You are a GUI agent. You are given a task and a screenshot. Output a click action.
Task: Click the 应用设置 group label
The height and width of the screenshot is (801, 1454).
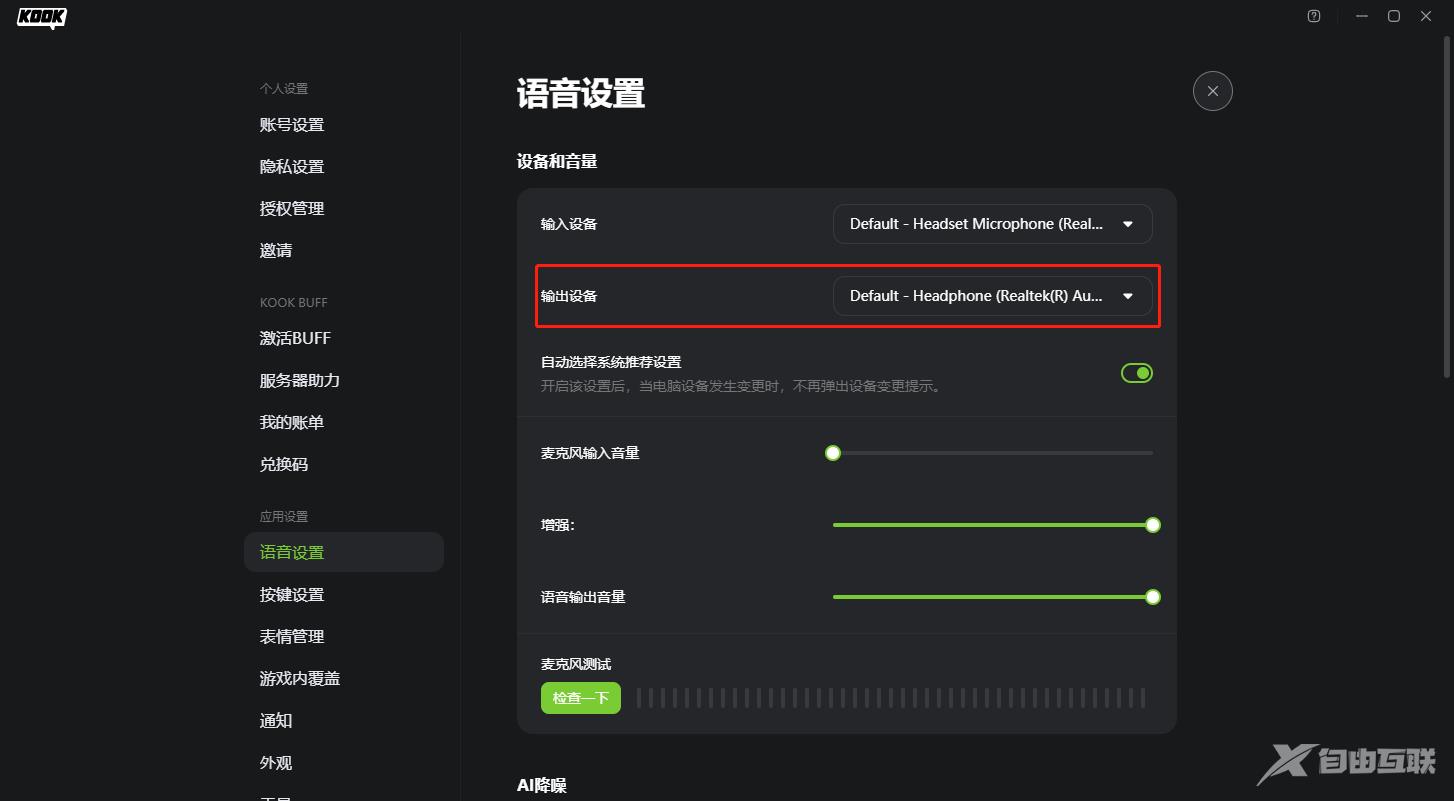284,517
